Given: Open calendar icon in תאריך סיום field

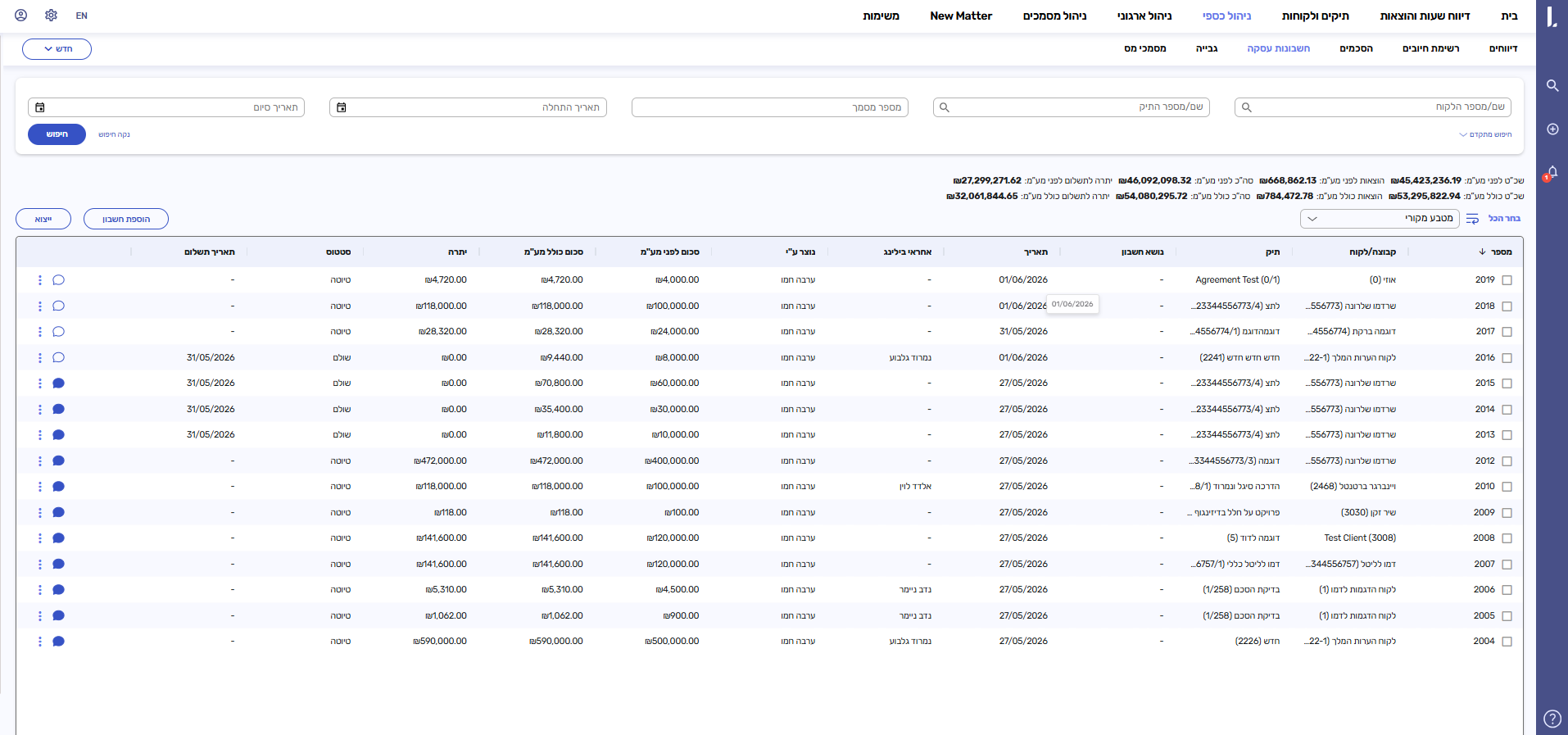Looking at the screenshot, I should [40, 107].
